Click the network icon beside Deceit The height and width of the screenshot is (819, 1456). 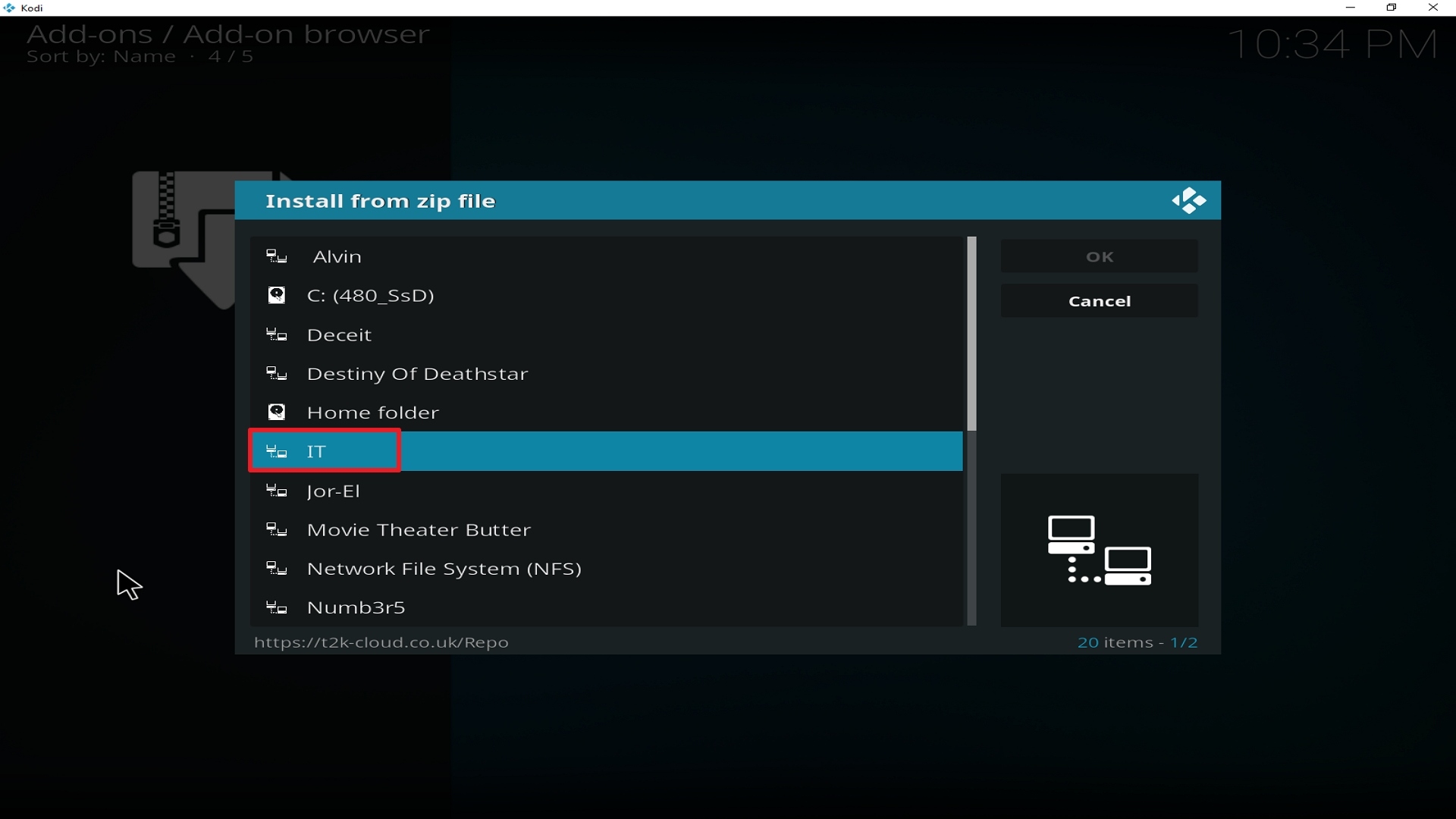pos(277,334)
